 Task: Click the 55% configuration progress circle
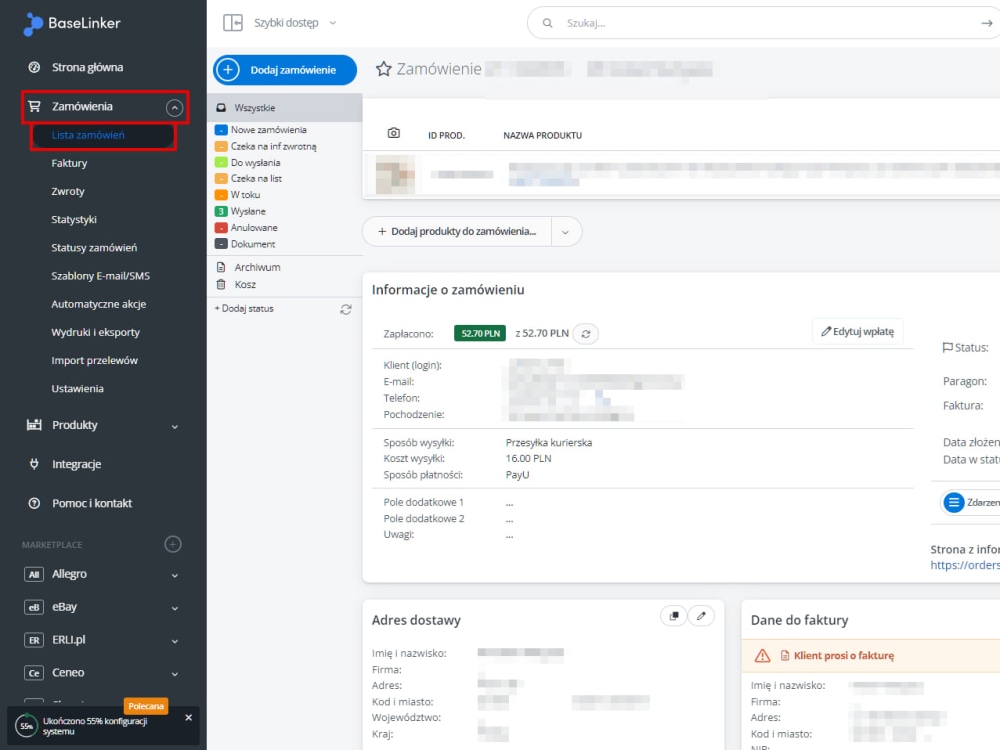point(26,726)
